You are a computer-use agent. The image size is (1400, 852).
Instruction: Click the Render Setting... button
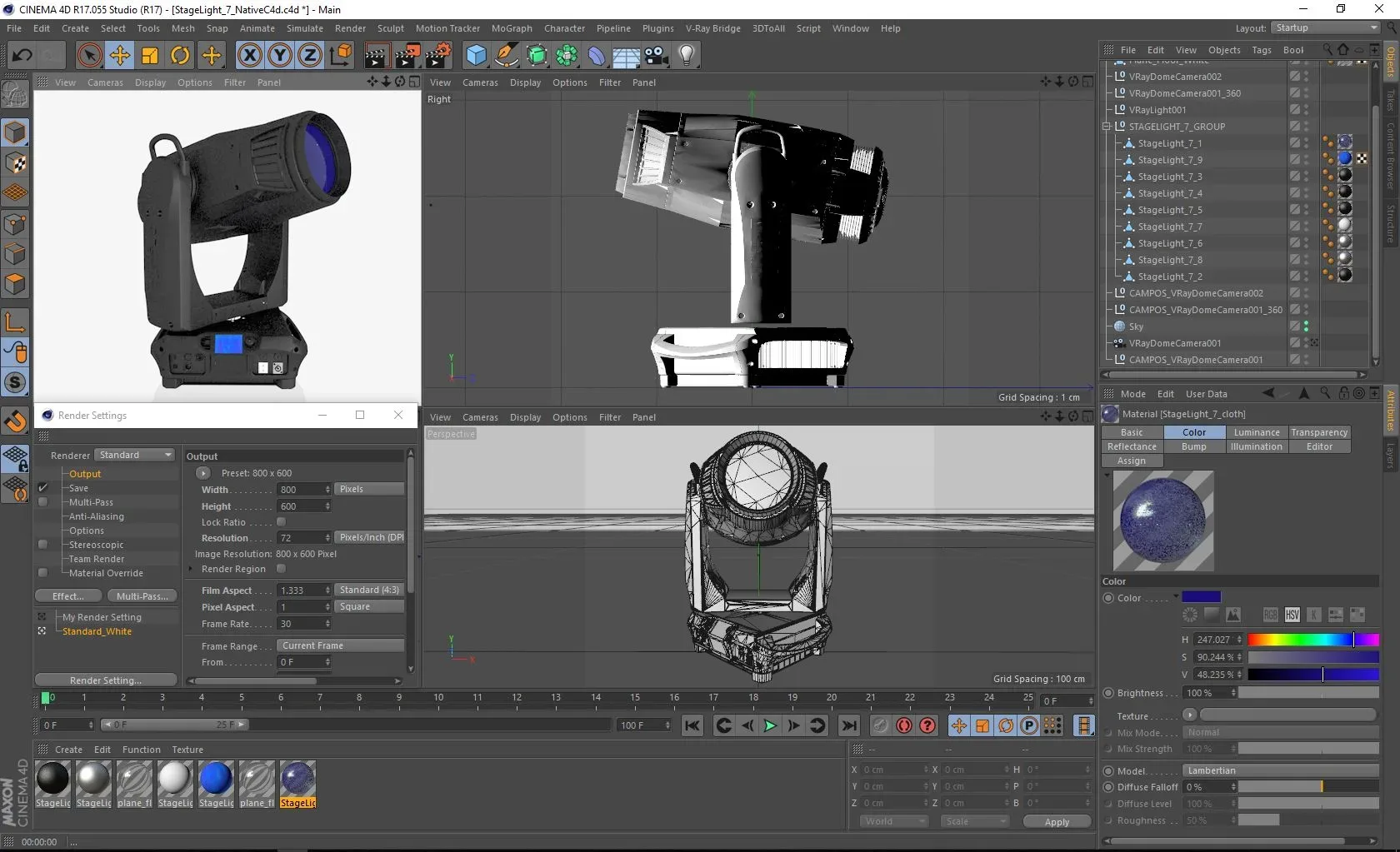[106, 680]
